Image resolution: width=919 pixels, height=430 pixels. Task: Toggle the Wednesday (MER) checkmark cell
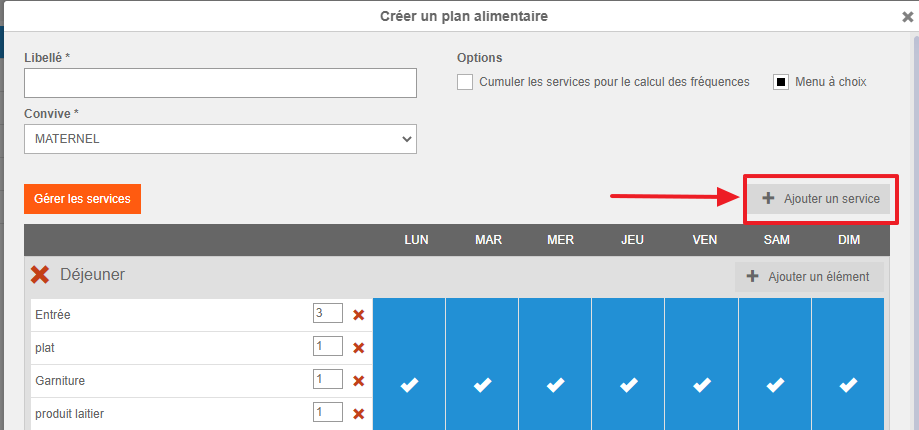(555, 385)
